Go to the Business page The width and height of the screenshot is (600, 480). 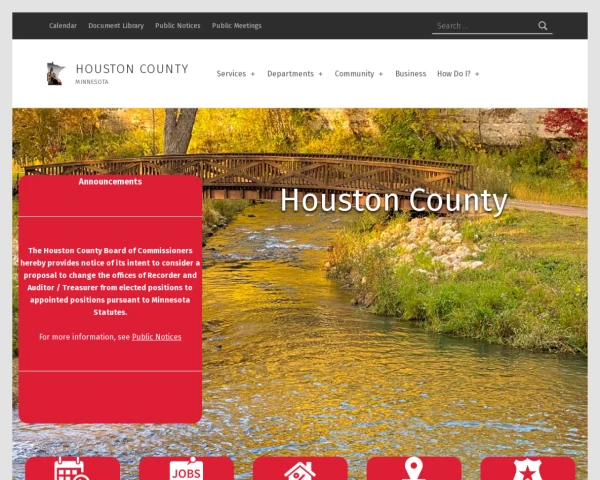tap(411, 73)
